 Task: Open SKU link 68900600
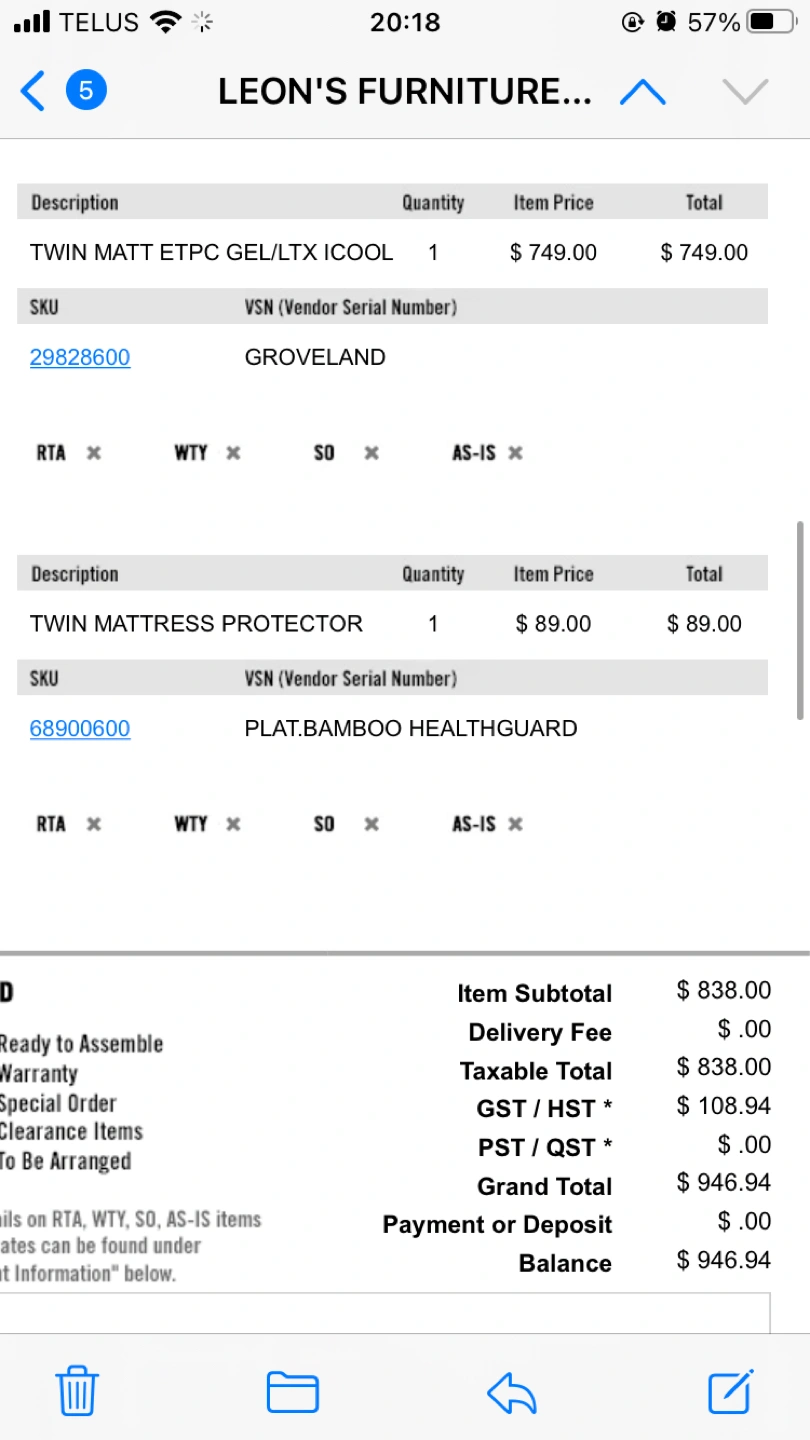click(x=80, y=728)
